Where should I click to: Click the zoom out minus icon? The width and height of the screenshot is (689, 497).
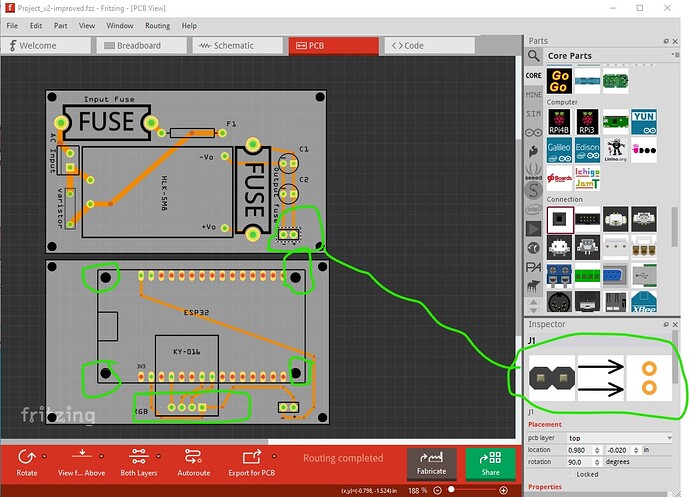[437, 490]
